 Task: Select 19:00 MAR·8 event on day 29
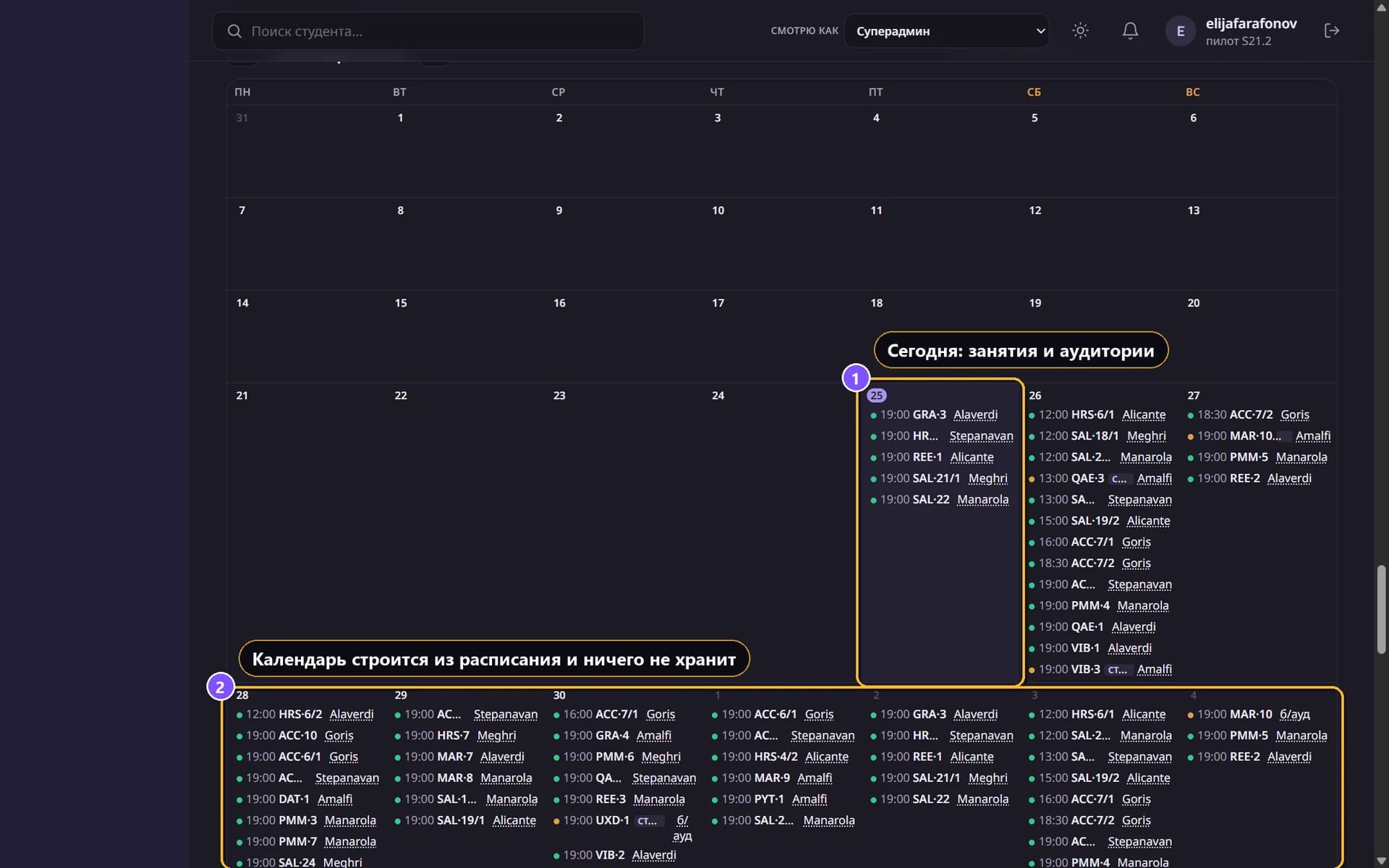[463, 778]
